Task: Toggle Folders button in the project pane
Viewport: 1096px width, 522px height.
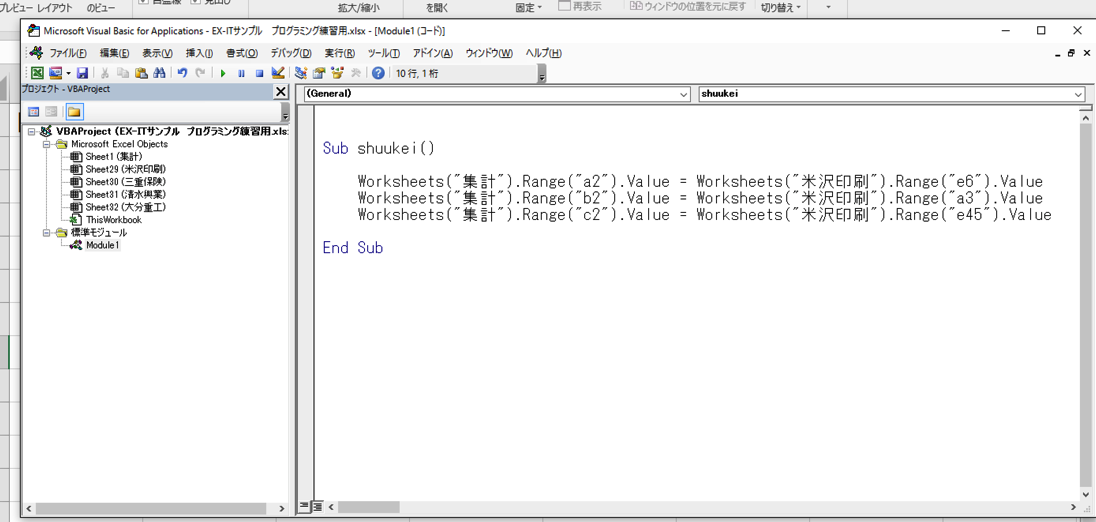Action: tap(74, 112)
